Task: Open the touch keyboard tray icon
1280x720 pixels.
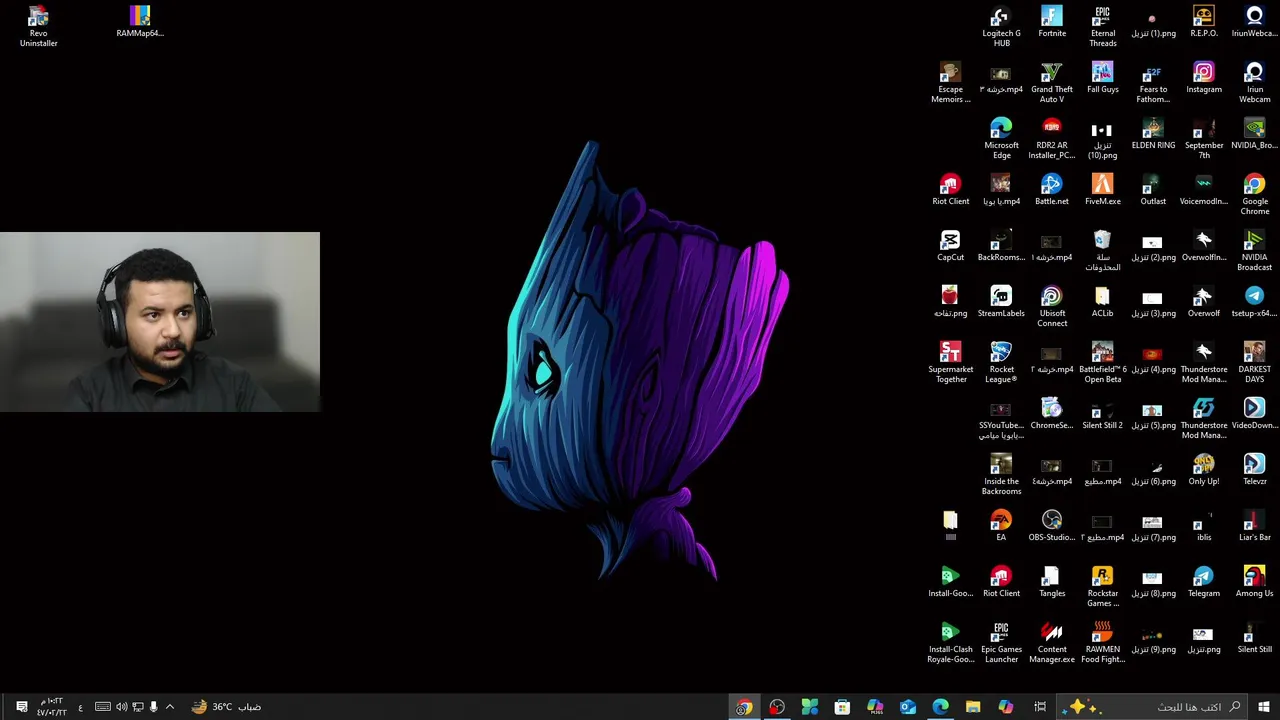Action: 103,707
